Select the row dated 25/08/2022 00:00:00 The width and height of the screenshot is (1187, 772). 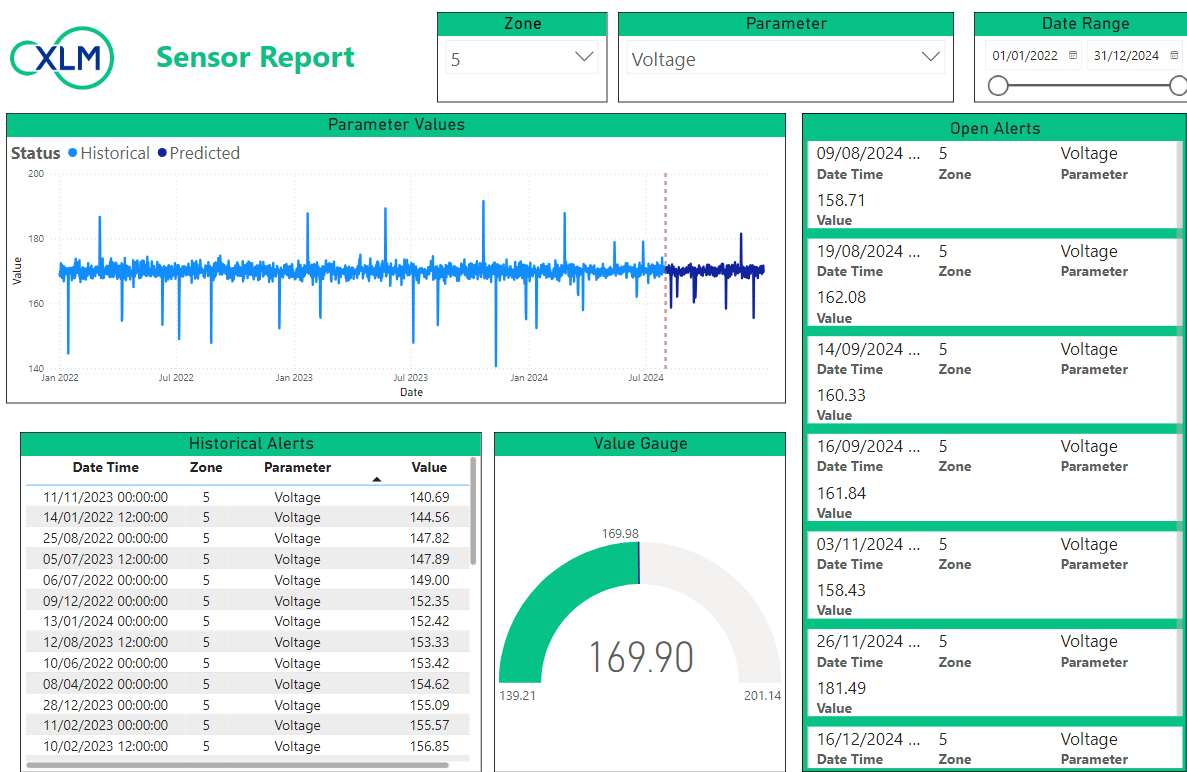[x=248, y=538]
